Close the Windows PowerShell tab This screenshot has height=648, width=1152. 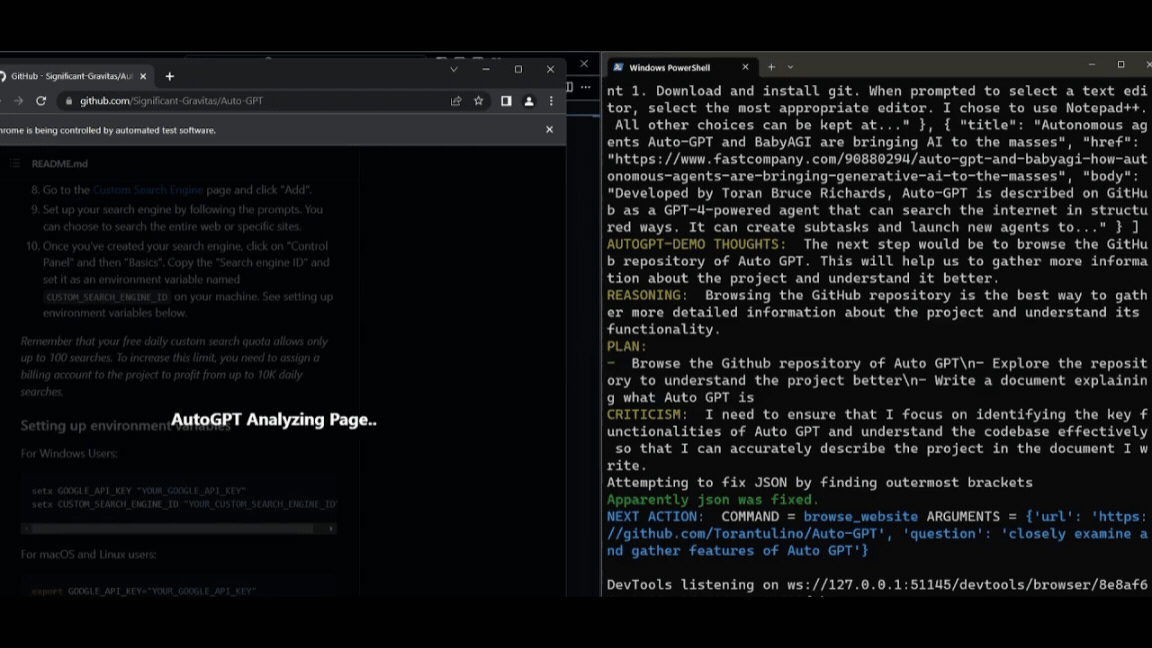point(745,67)
